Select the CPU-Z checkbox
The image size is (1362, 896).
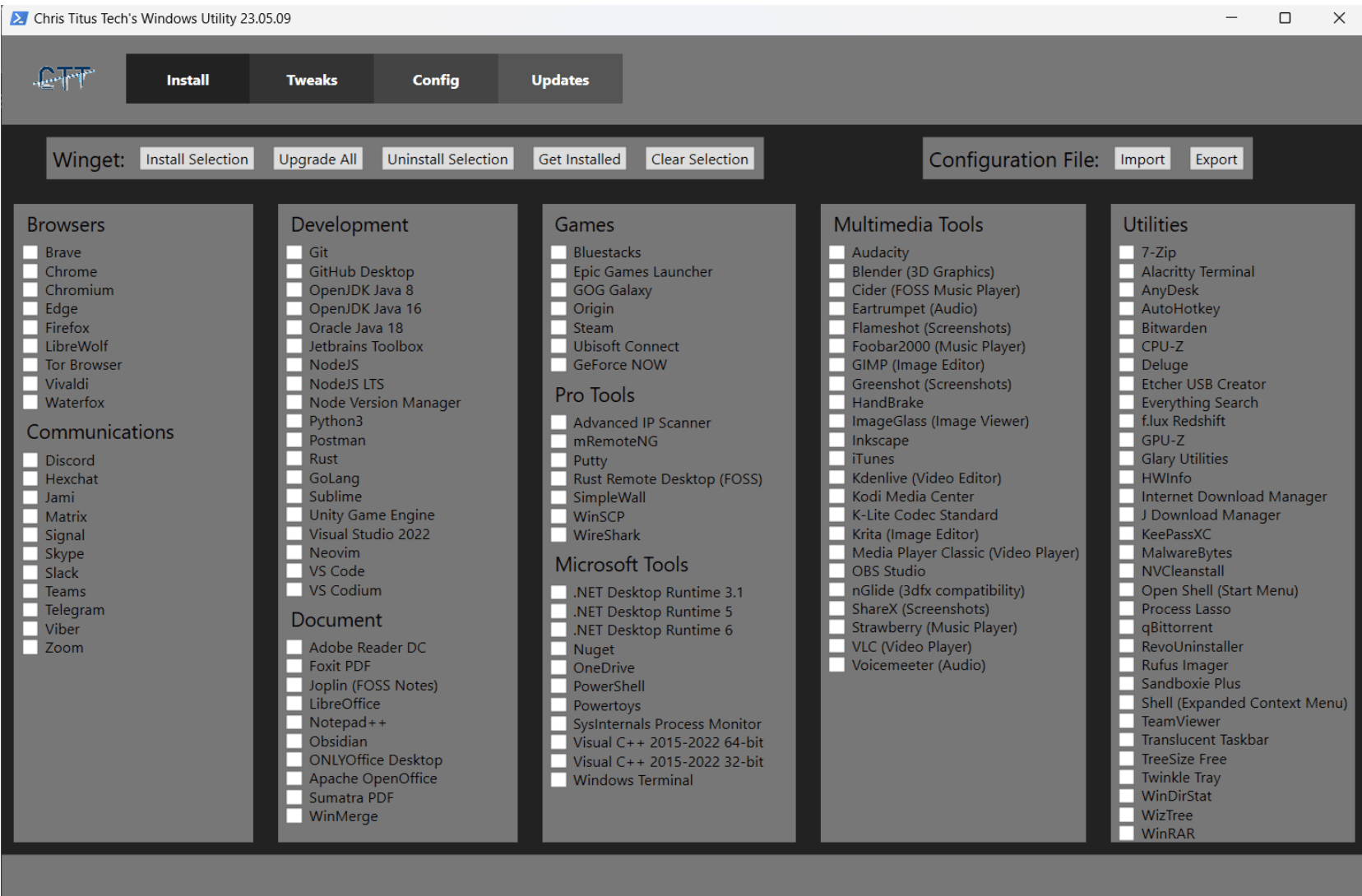(1127, 346)
